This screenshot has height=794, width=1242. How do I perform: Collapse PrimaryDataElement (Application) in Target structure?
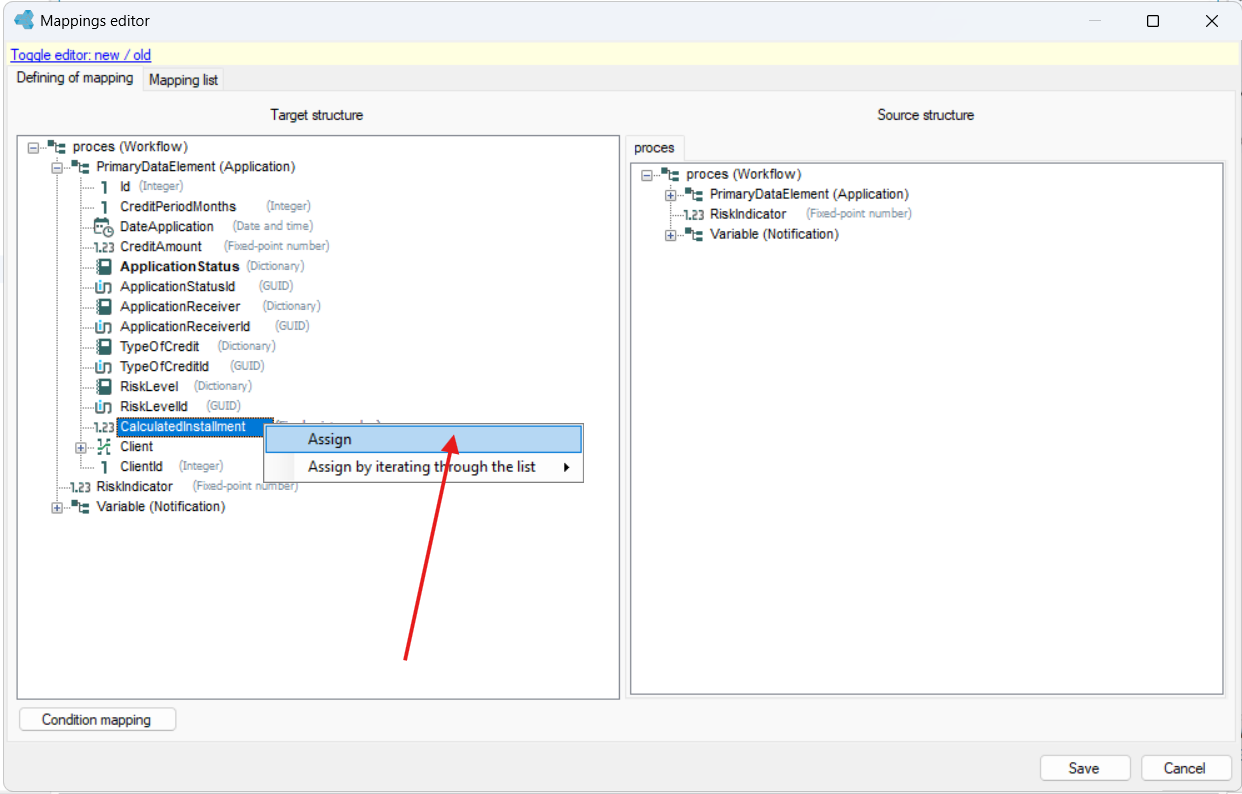pyautogui.click(x=57, y=167)
